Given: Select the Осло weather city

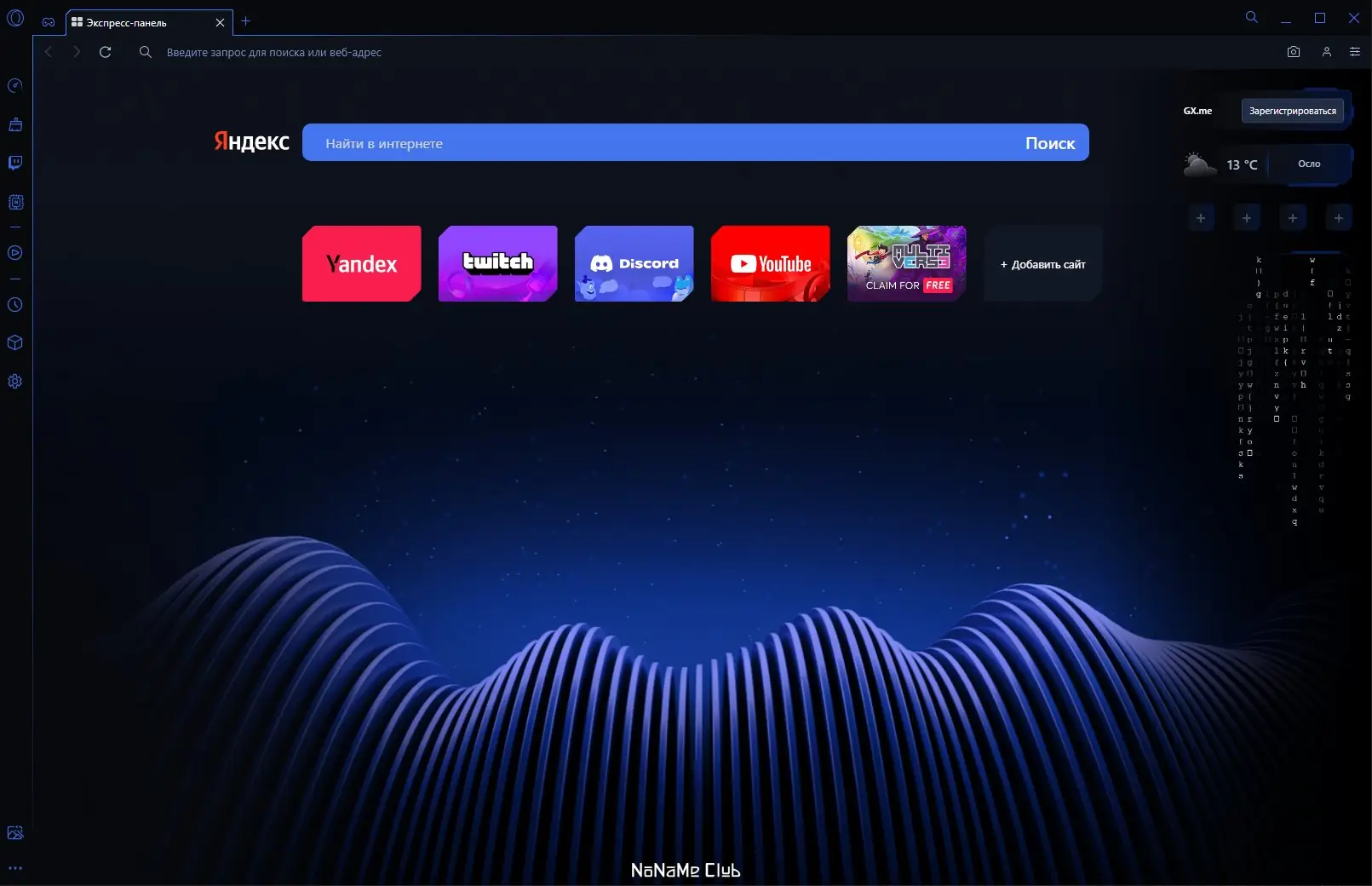Looking at the screenshot, I should click(1309, 164).
